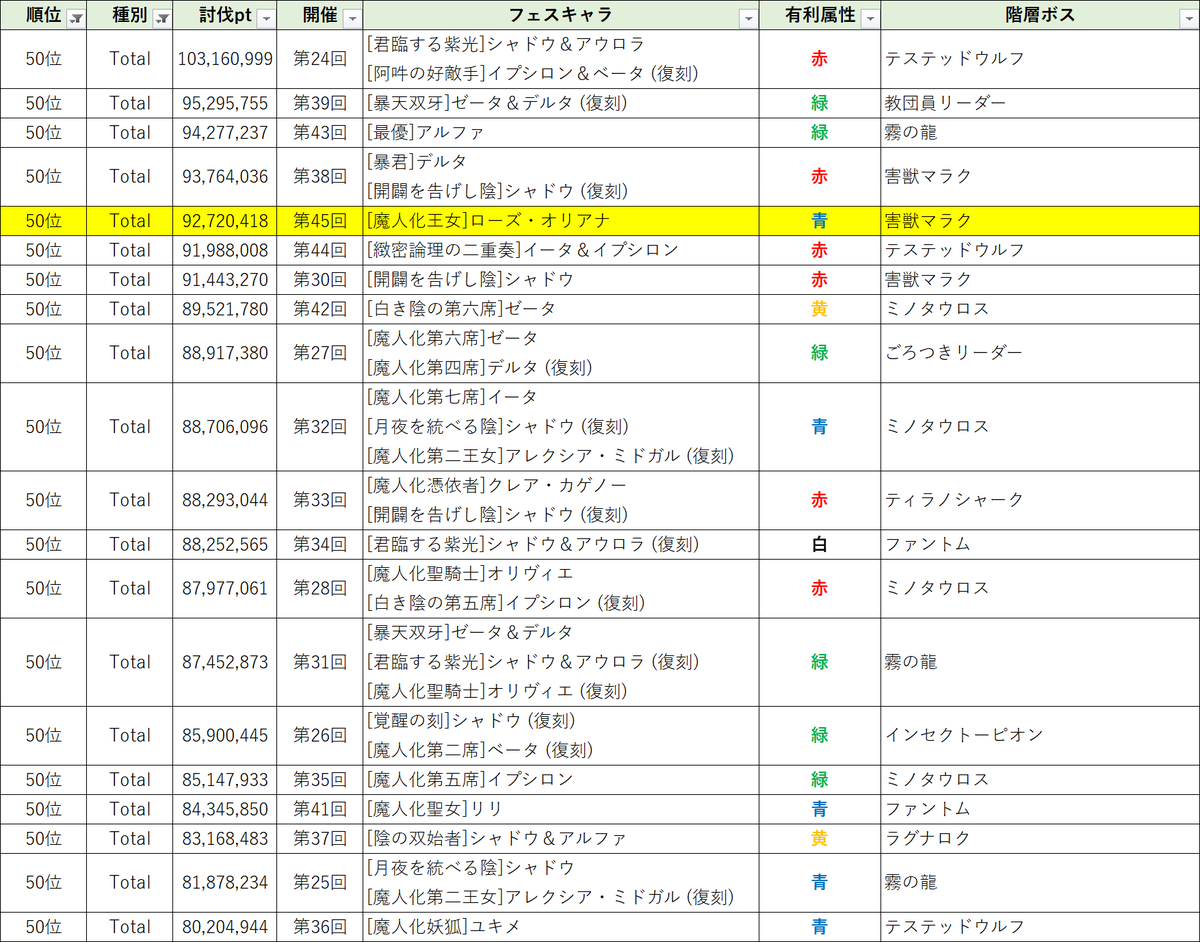Click the インセクトーピオン boss cell
The height and width of the screenshot is (942, 1200).
click(x=1040, y=735)
